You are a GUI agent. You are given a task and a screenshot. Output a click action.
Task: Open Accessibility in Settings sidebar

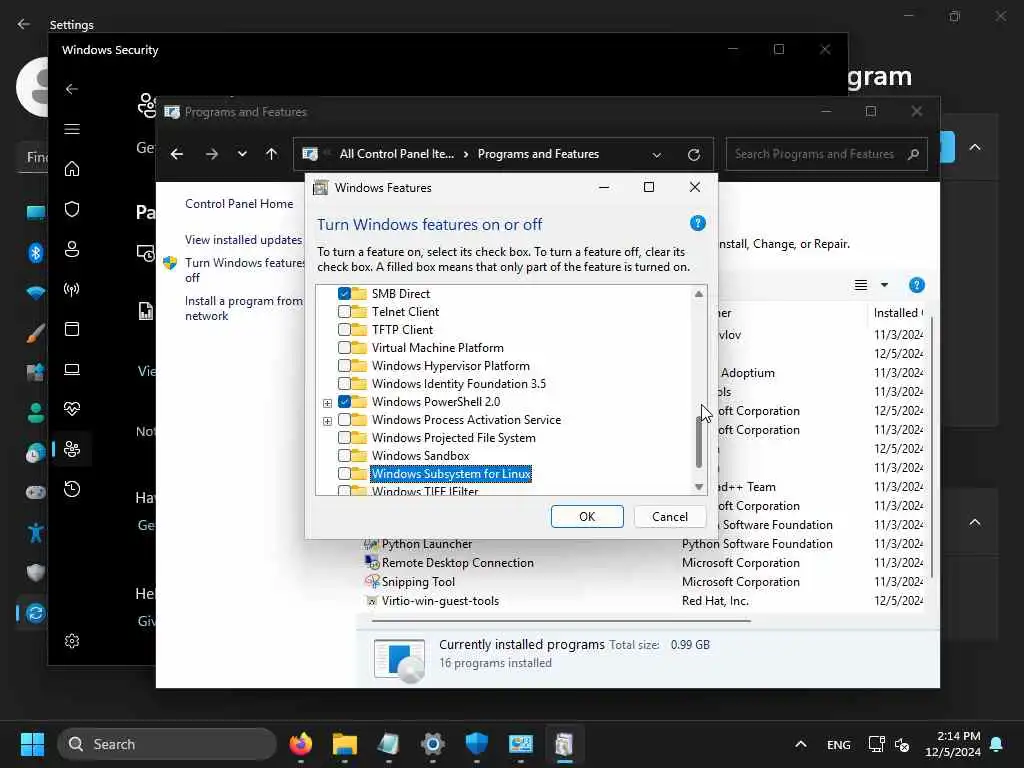pos(35,533)
